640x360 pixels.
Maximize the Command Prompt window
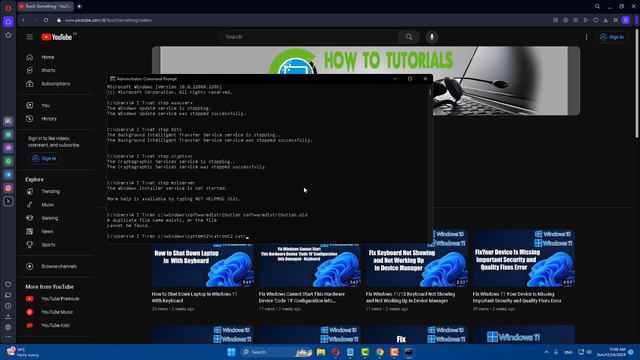click(410, 79)
